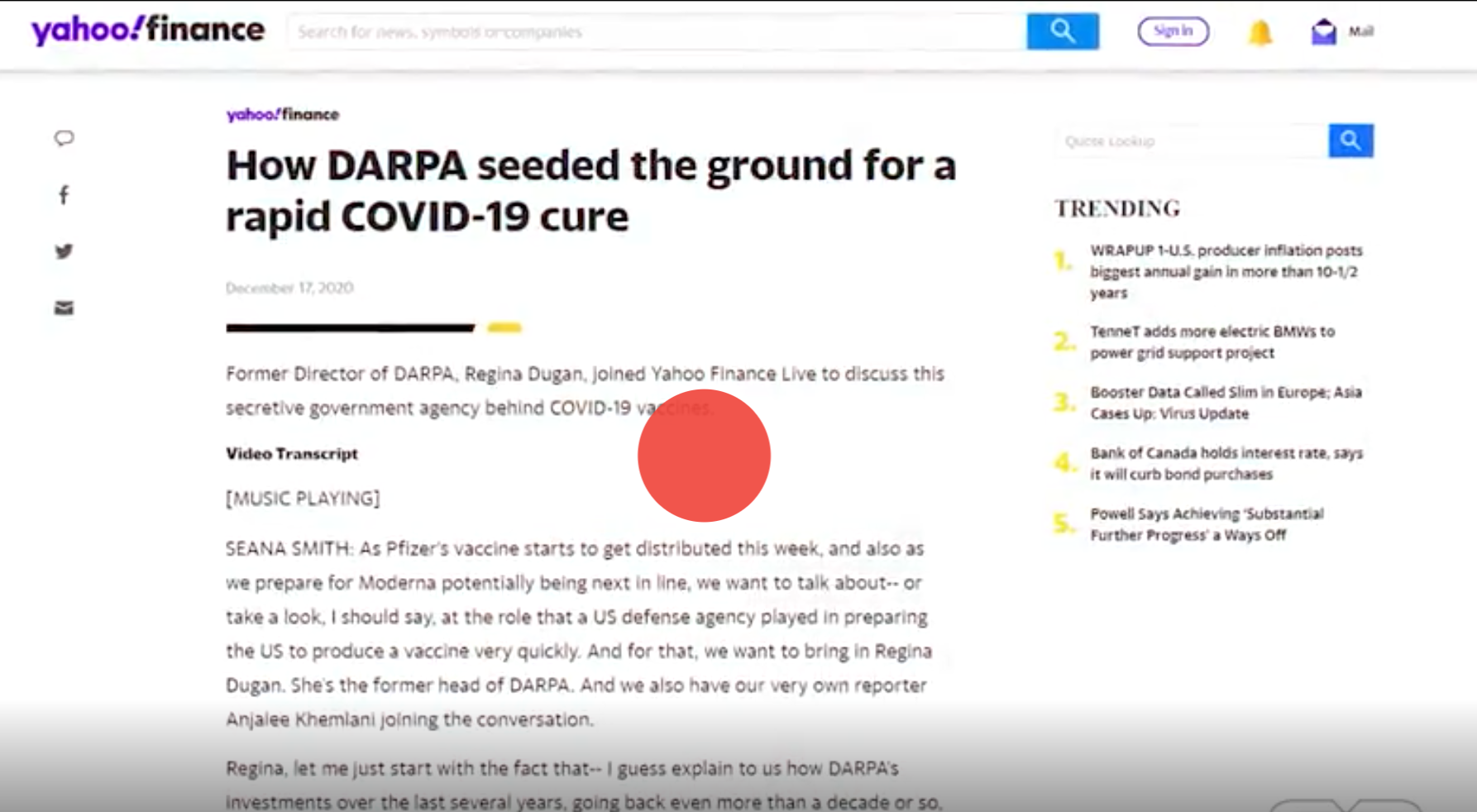
Task: Click the intro sentence starting Former Director of DARPA
Action: point(585,390)
